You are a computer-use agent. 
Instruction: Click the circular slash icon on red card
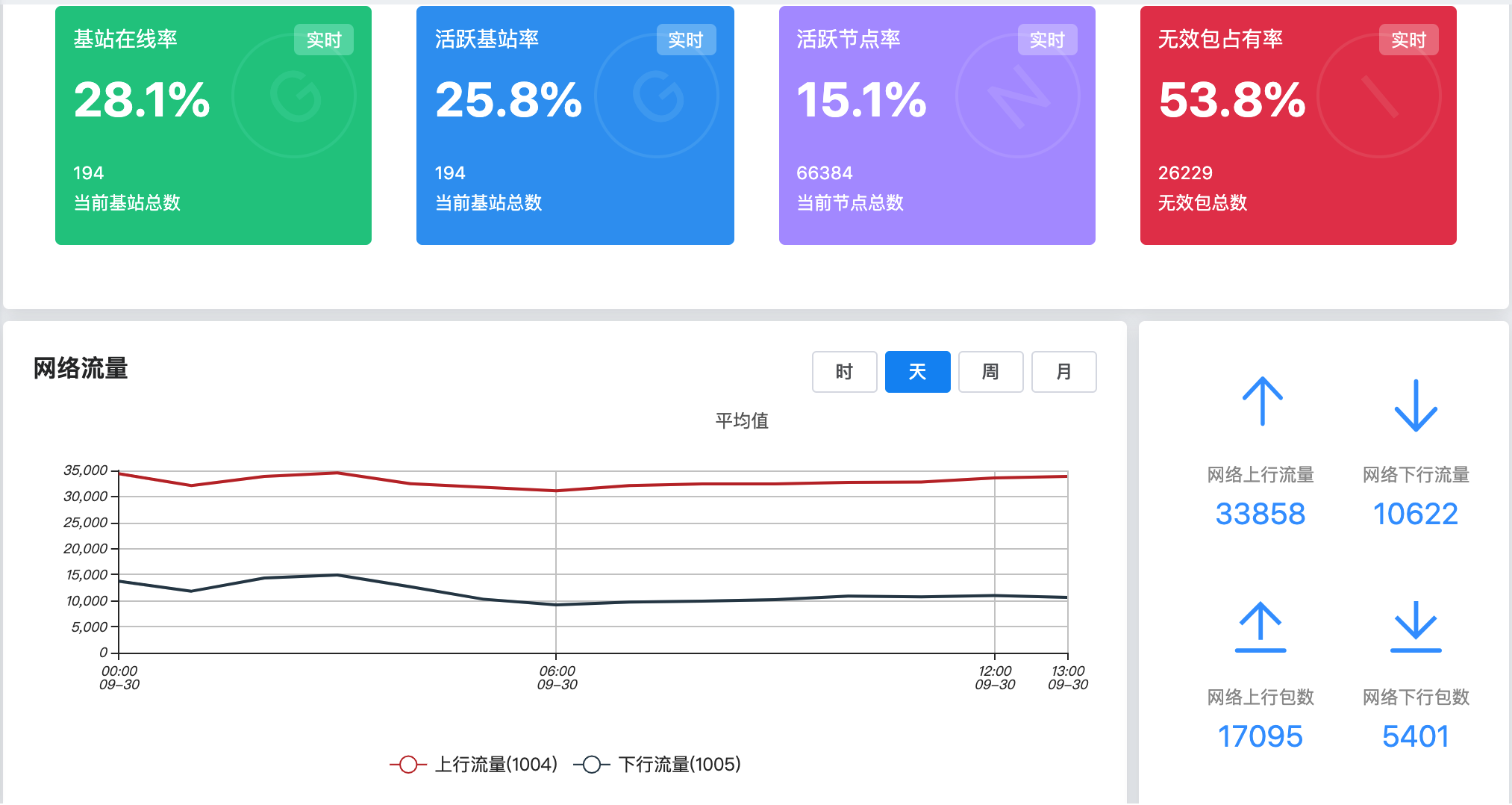tap(1379, 96)
